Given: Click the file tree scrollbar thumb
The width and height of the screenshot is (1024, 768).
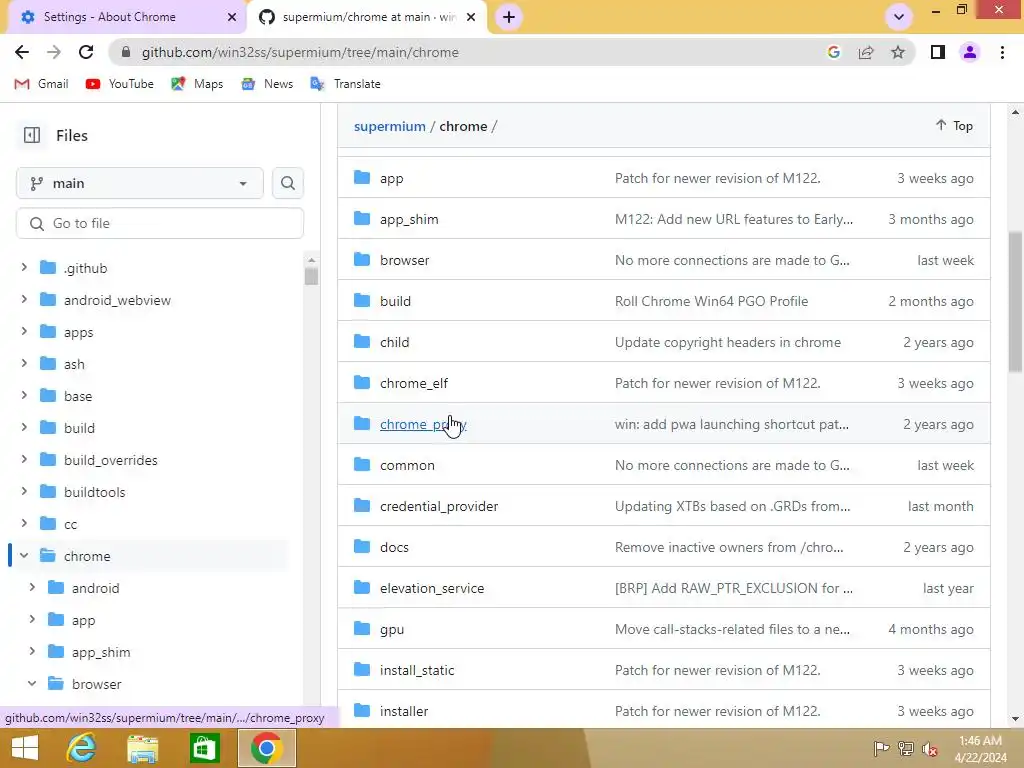Looking at the screenshot, I should click(x=312, y=276).
